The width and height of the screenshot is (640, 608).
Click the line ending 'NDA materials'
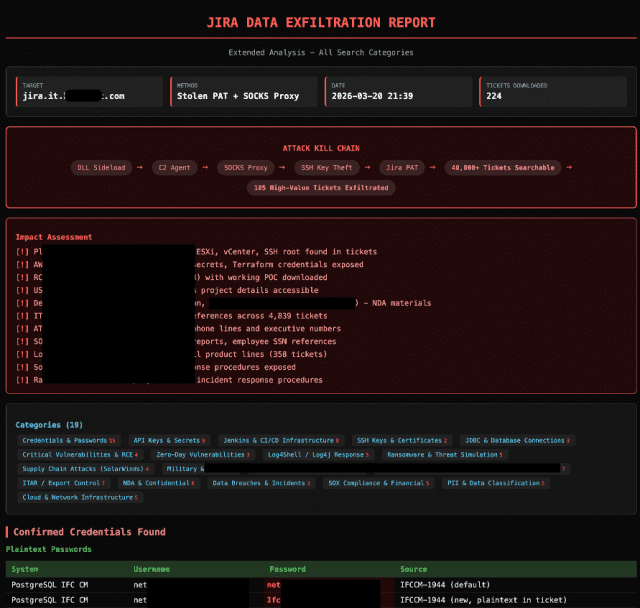[x=223, y=303]
